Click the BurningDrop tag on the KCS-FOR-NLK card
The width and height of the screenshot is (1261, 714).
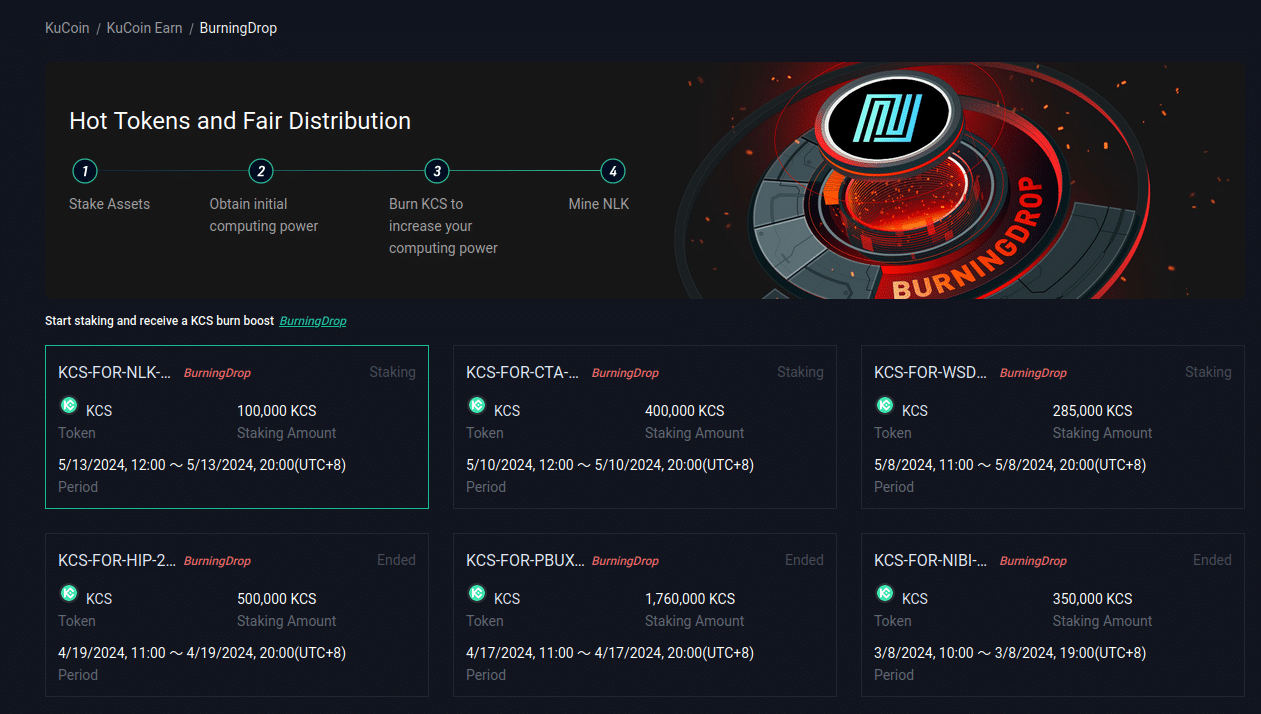tap(217, 373)
